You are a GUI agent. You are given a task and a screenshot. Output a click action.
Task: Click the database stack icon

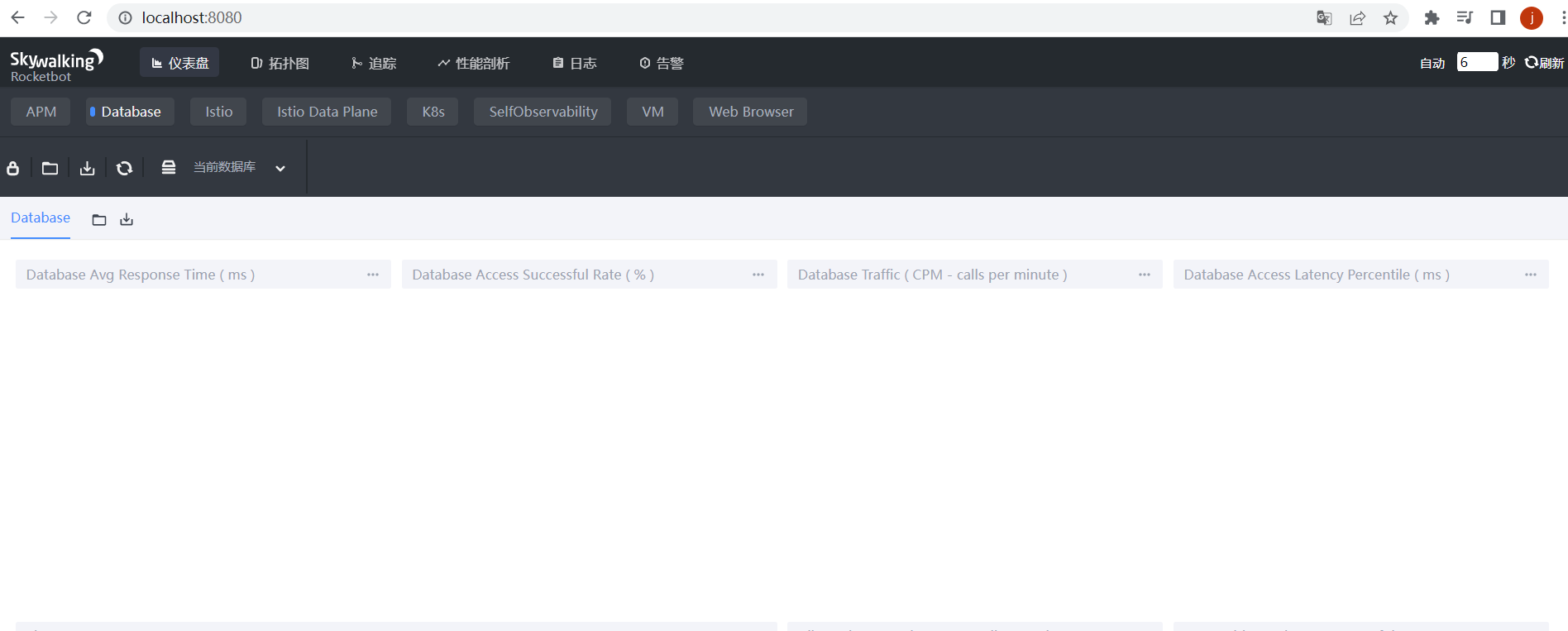tap(169, 167)
